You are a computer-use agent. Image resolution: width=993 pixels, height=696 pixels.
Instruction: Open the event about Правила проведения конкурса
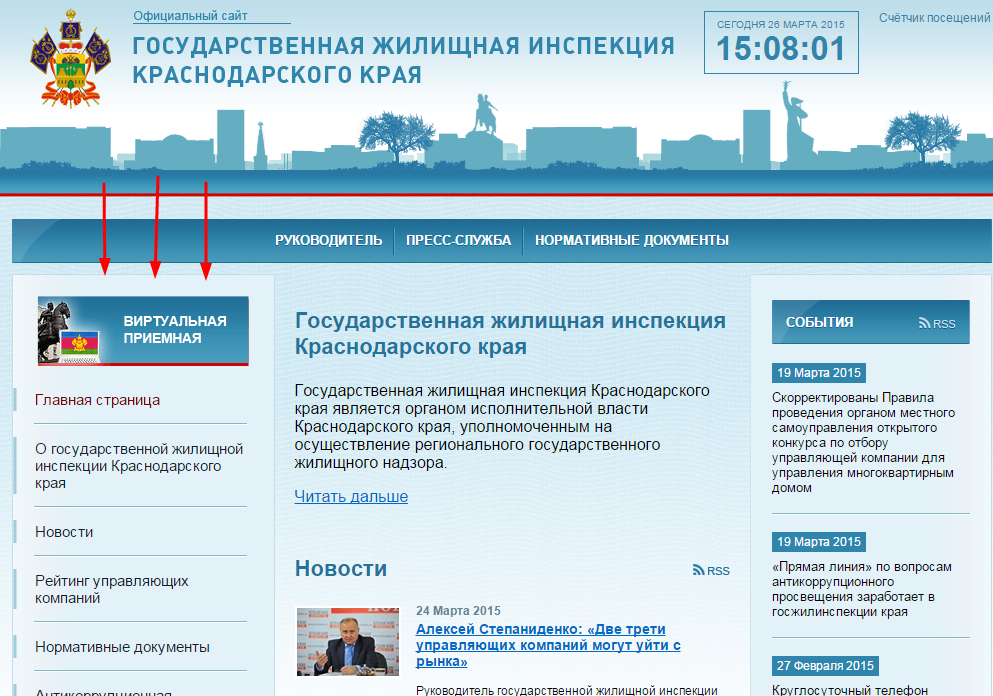[x=863, y=442]
